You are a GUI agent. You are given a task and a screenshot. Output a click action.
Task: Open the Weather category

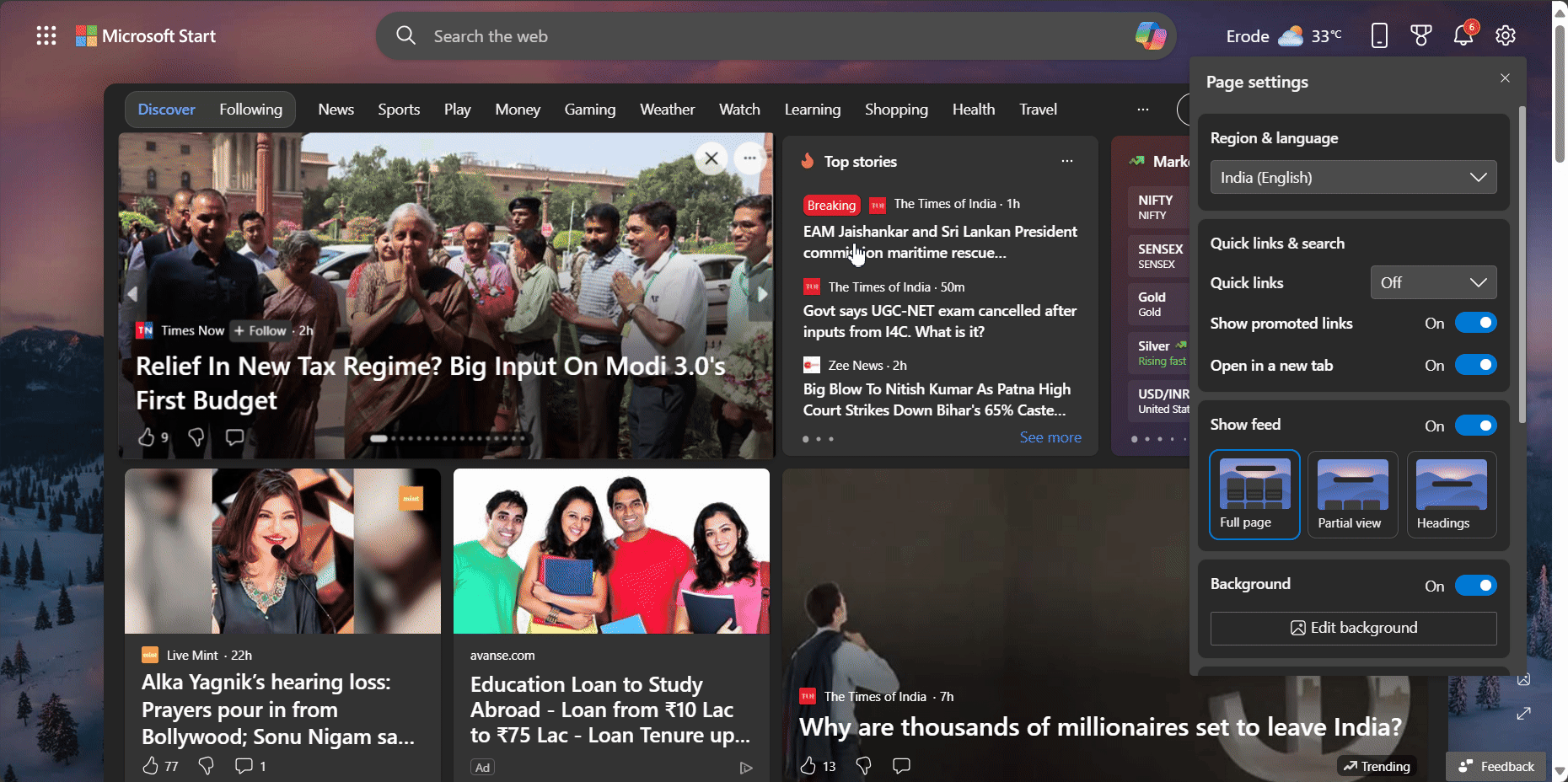pos(667,110)
